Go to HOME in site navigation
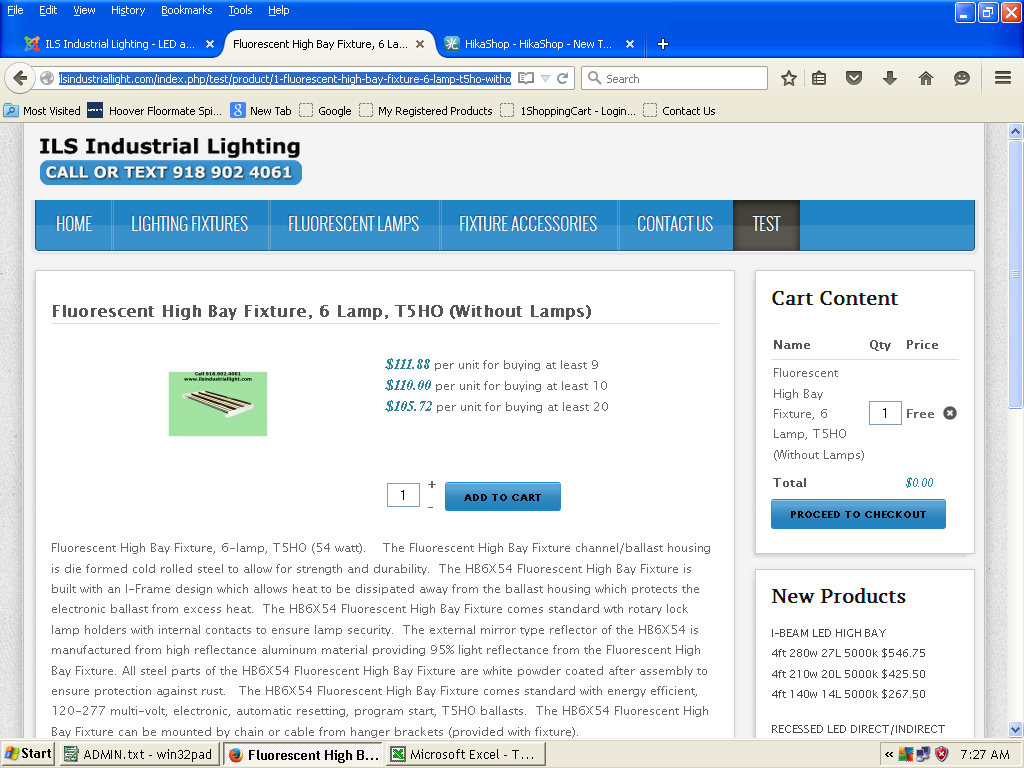The height and width of the screenshot is (768, 1024). point(74,225)
